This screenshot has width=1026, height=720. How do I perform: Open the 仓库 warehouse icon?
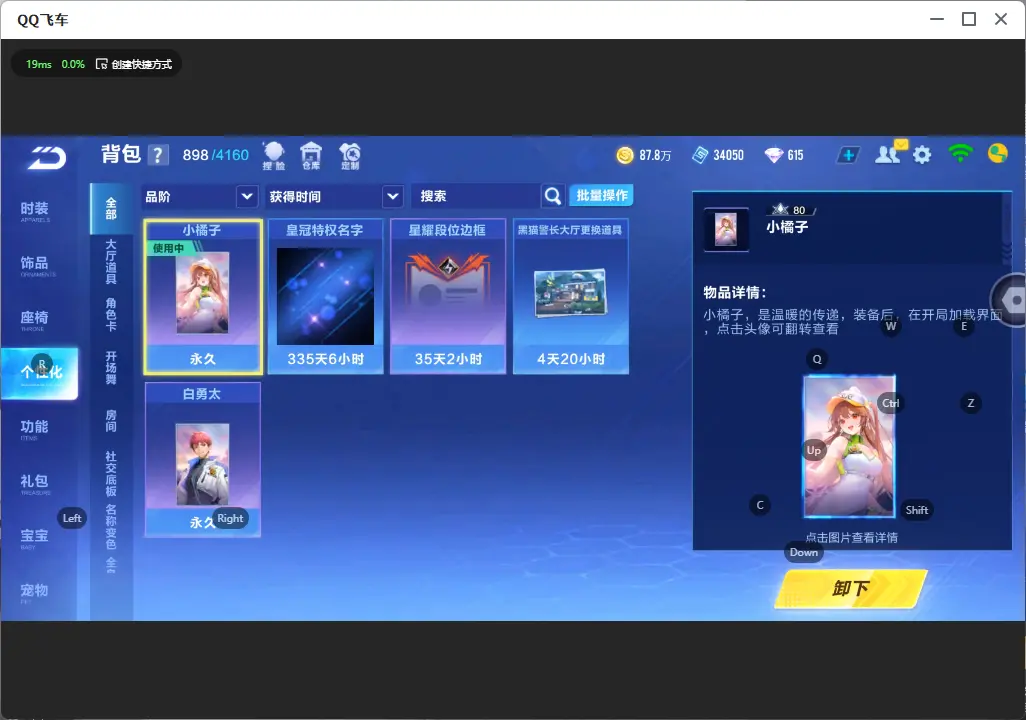click(311, 156)
